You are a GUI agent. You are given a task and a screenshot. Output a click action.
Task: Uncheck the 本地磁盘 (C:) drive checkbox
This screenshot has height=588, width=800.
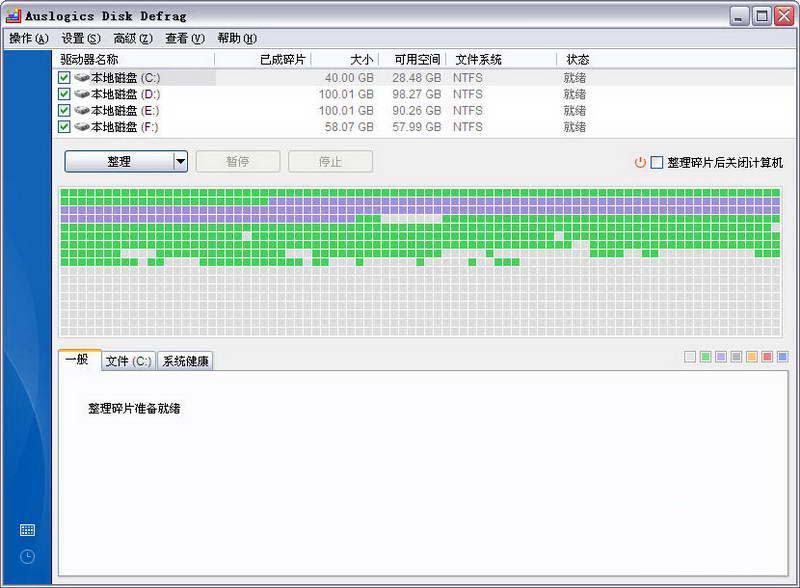pos(64,78)
